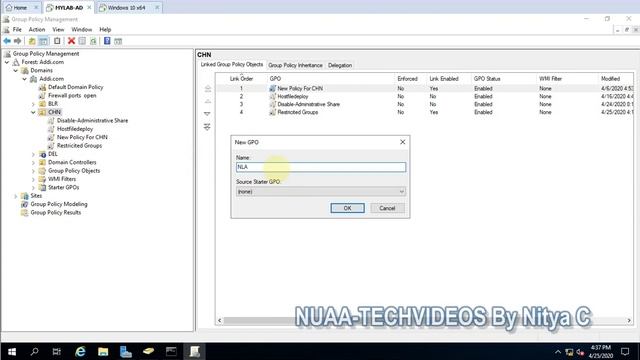The width and height of the screenshot is (640, 360).
Task: Expand the Group Policy Objects node
Action: pyautogui.click(x=33, y=171)
